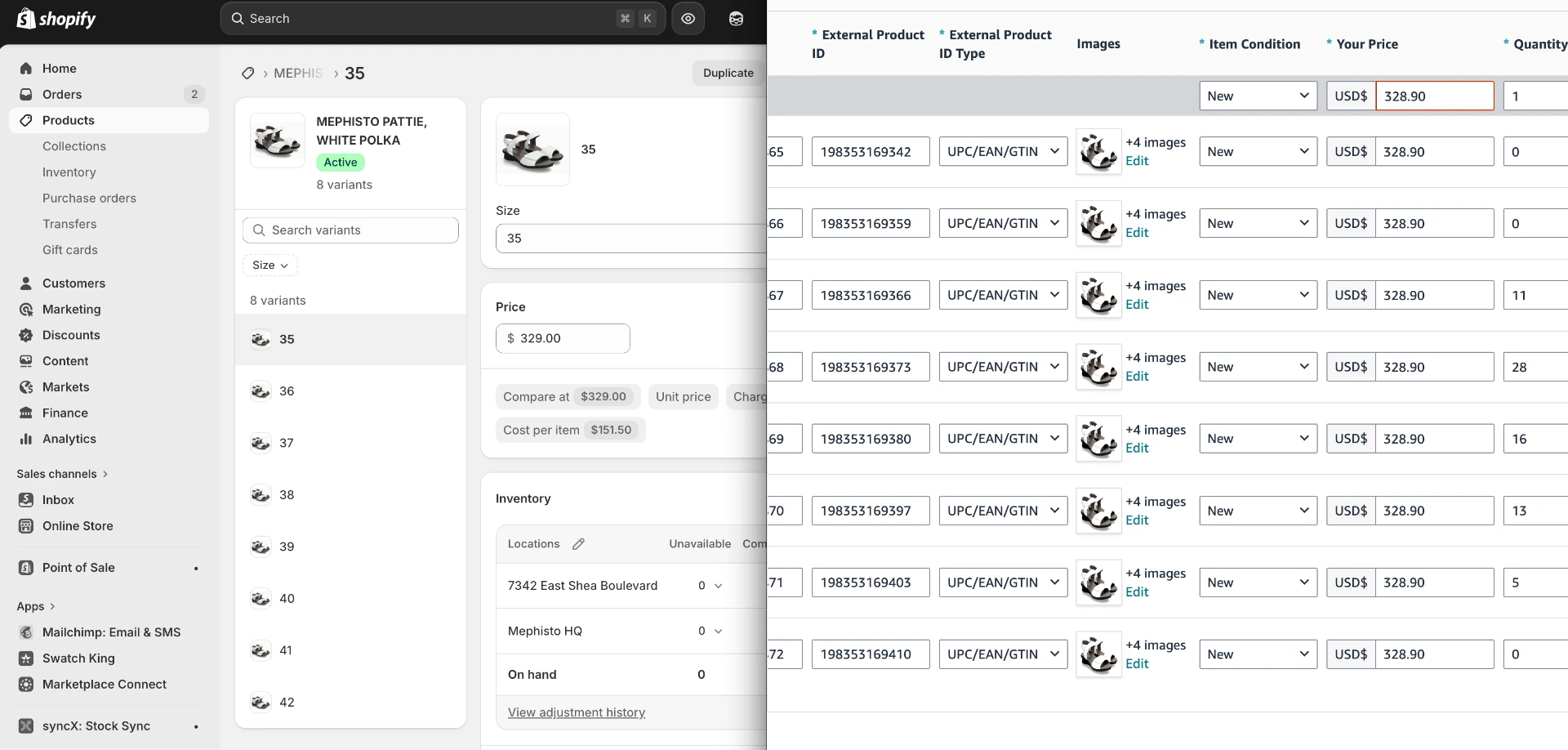Open Gift cards submenu
Viewport: 1568px width, 750px height.
tap(70, 250)
